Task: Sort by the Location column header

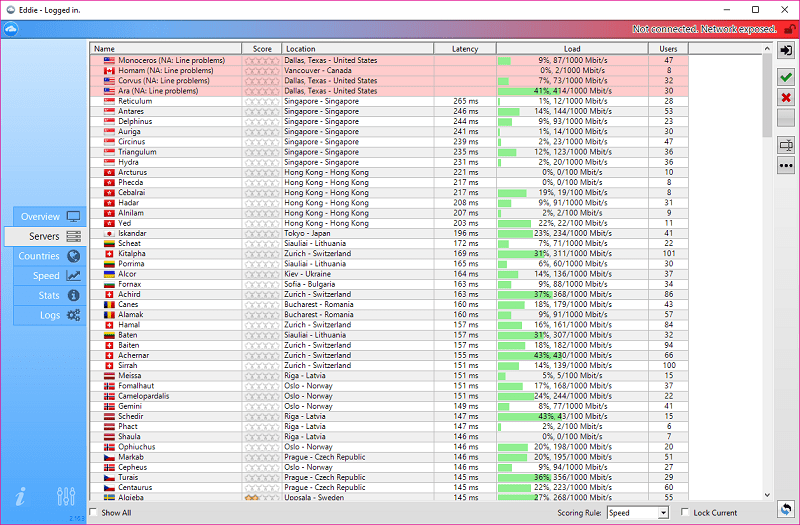Action: 358,49
